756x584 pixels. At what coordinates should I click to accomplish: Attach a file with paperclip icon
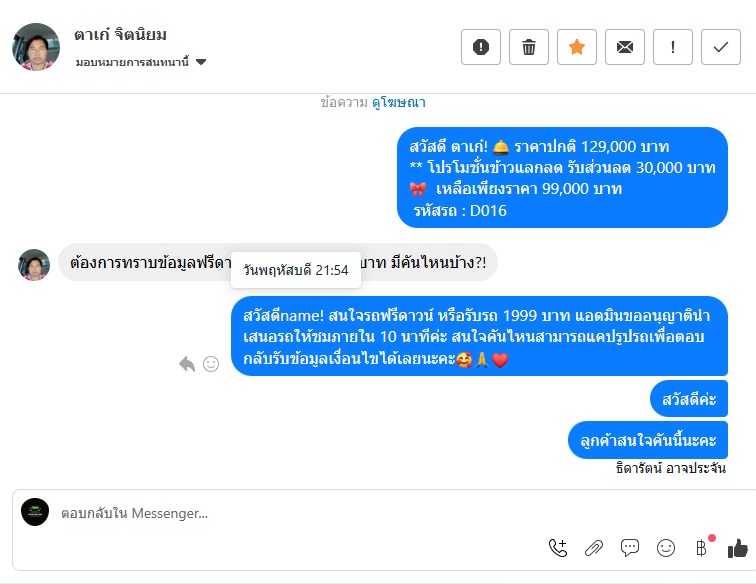tap(594, 548)
